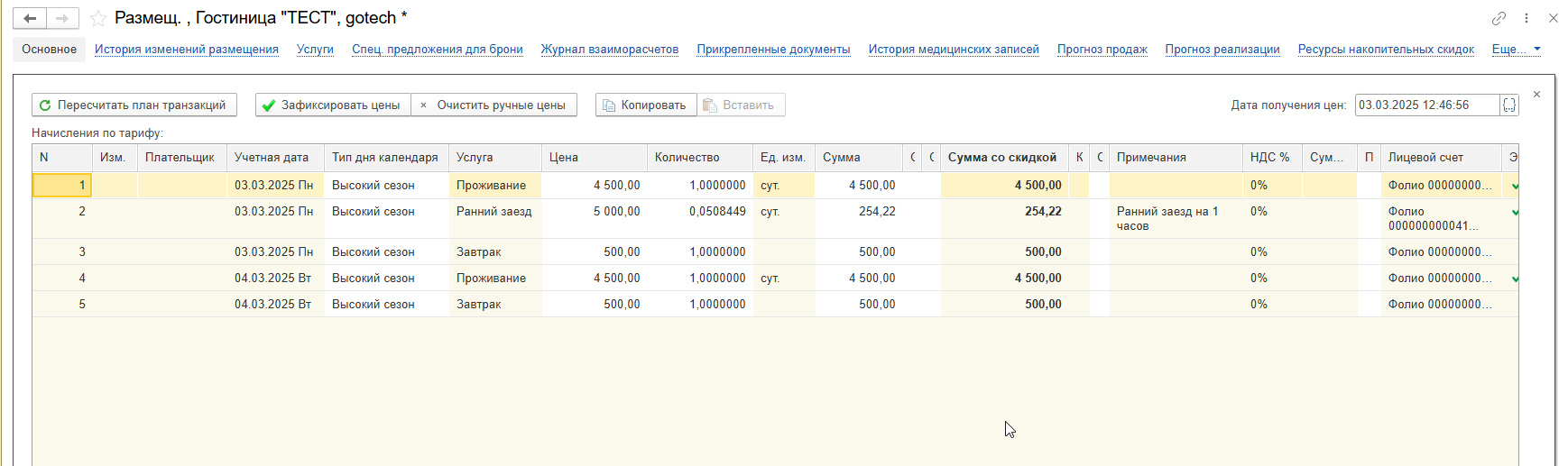Select the Проживание cell in row 1
Screen dimensions: 1568x466
coord(495,185)
